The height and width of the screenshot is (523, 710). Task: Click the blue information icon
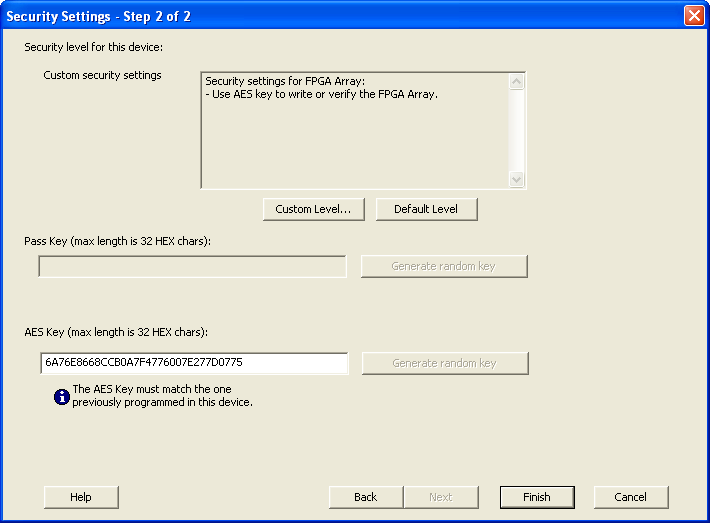(x=61, y=397)
